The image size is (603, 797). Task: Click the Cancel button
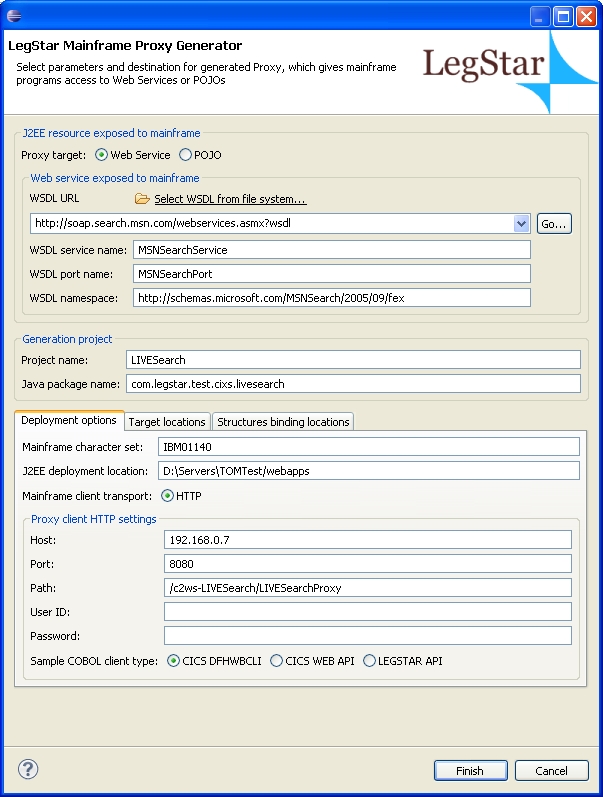tap(552, 771)
